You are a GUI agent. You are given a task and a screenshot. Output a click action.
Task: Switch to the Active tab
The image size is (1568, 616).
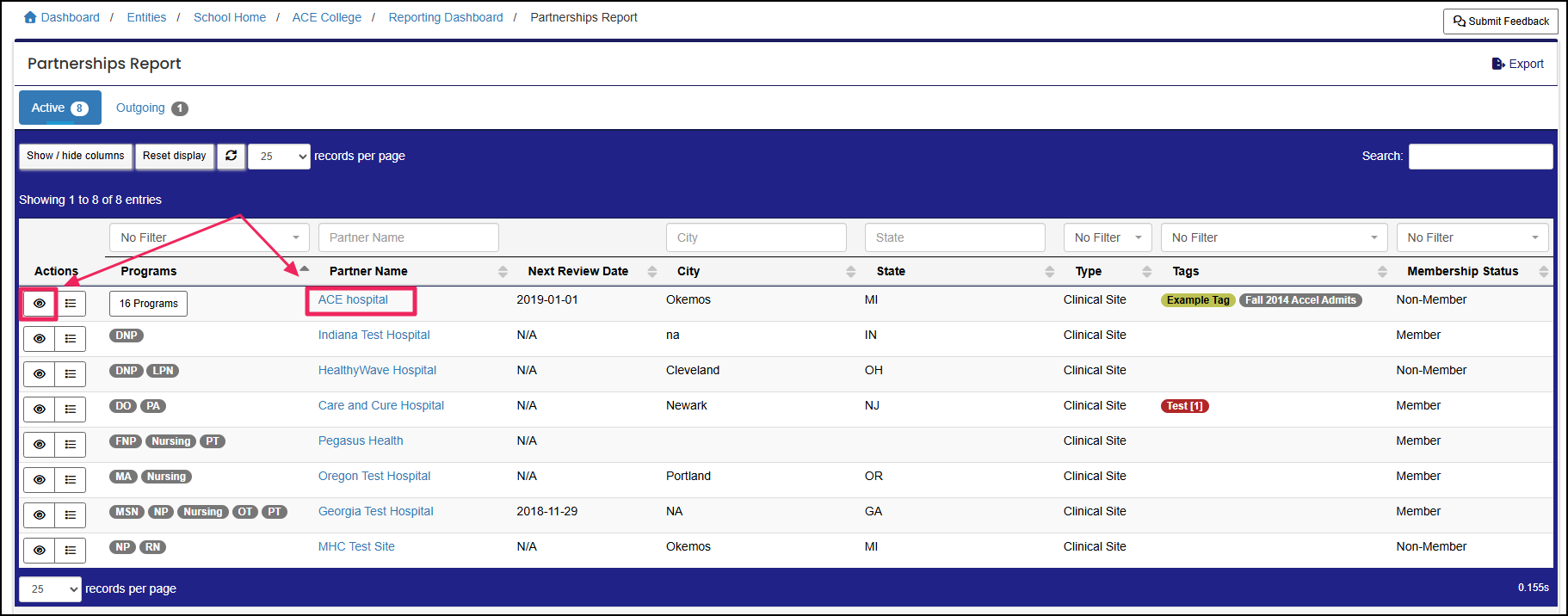point(60,108)
